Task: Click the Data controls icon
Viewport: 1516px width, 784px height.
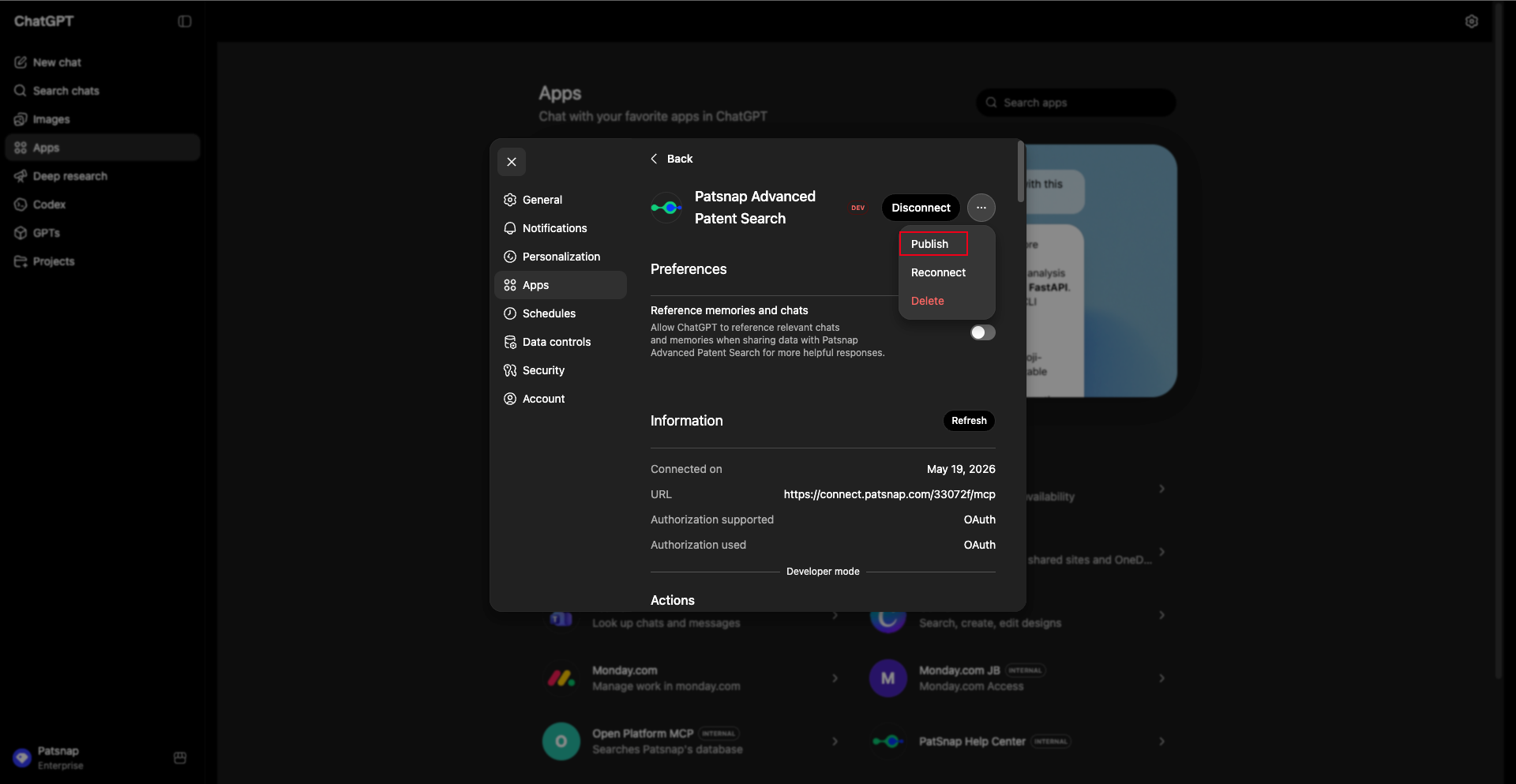Action: tap(510, 342)
